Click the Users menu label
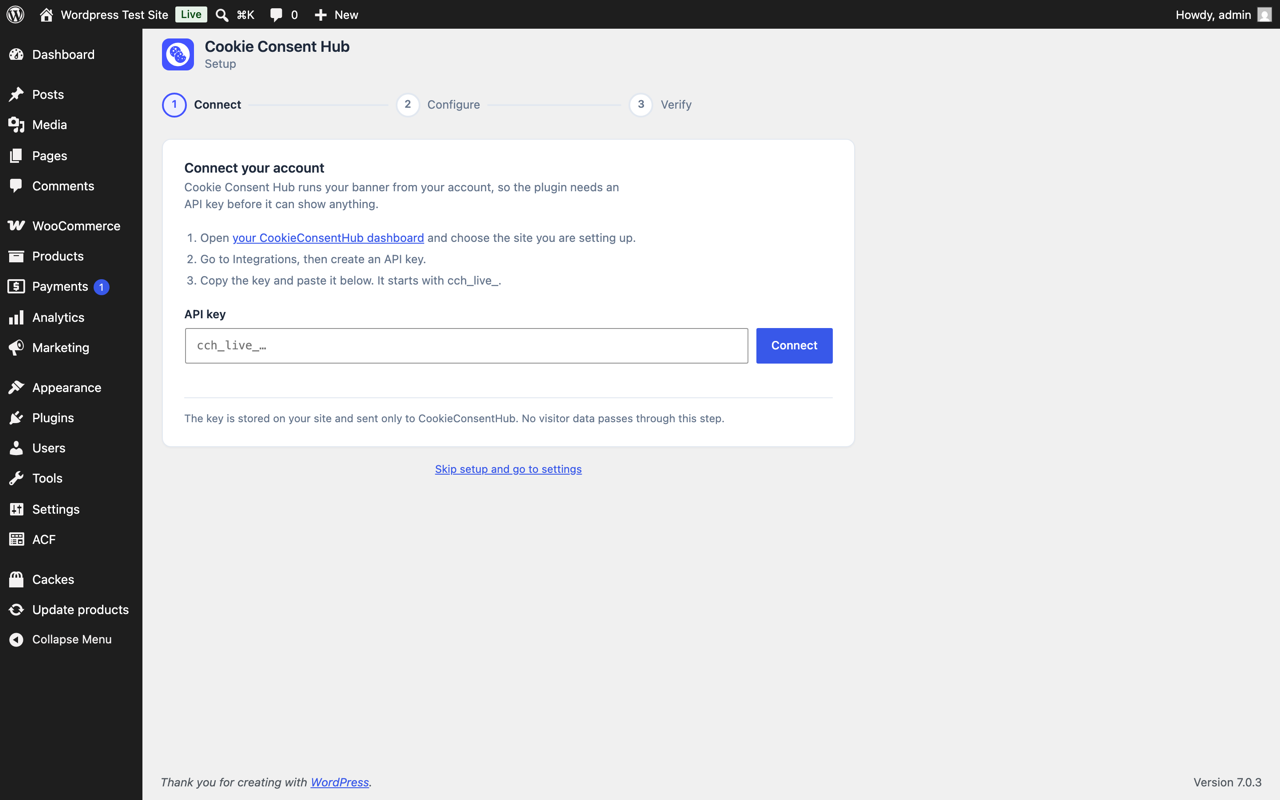This screenshot has height=800, width=1280. coord(48,448)
